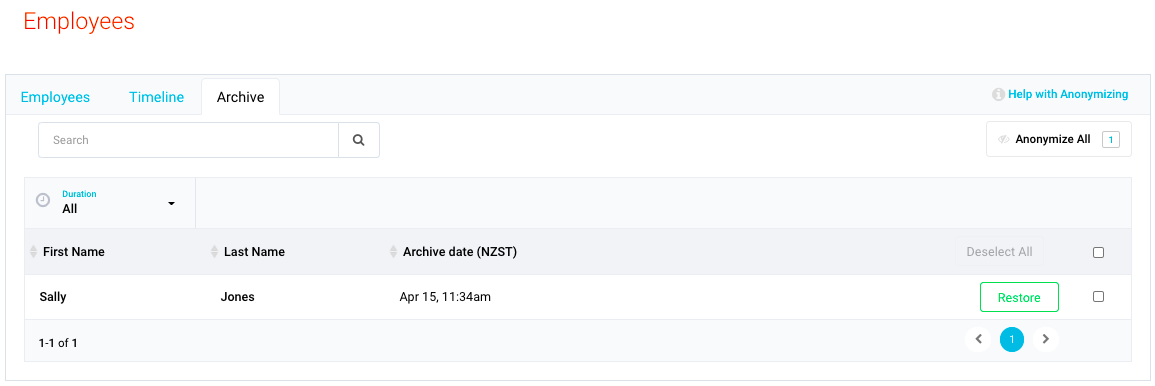The width and height of the screenshot is (1155, 386).
Task: Switch to the Employees tab
Action: tap(55, 97)
